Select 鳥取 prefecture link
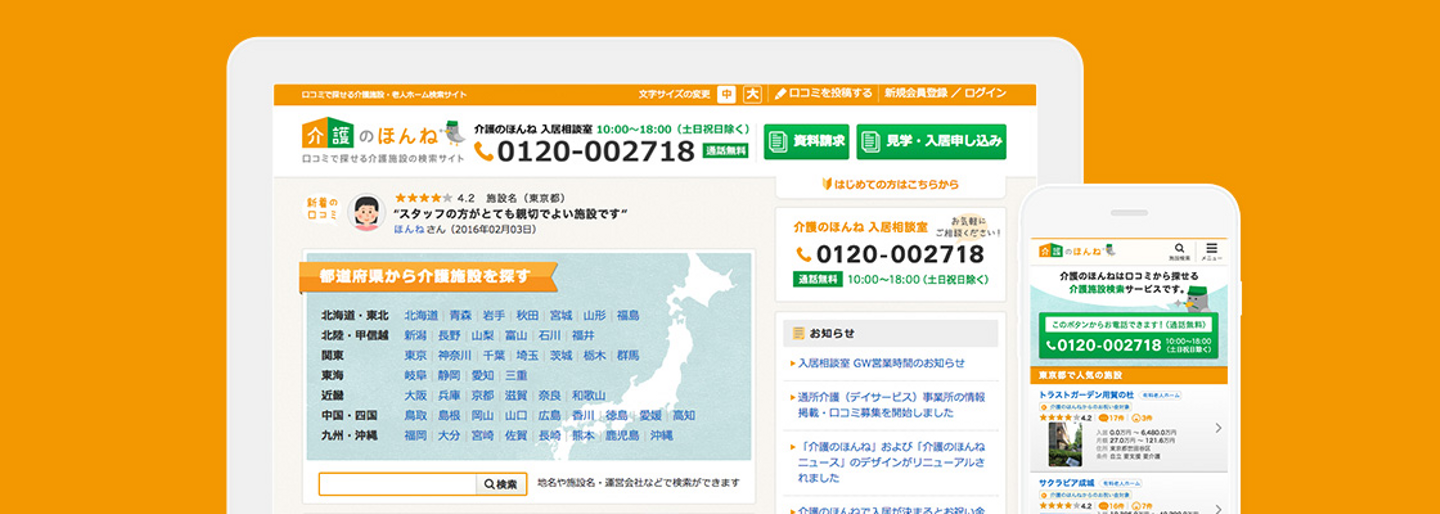The width and height of the screenshot is (1440, 514). [x=415, y=415]
